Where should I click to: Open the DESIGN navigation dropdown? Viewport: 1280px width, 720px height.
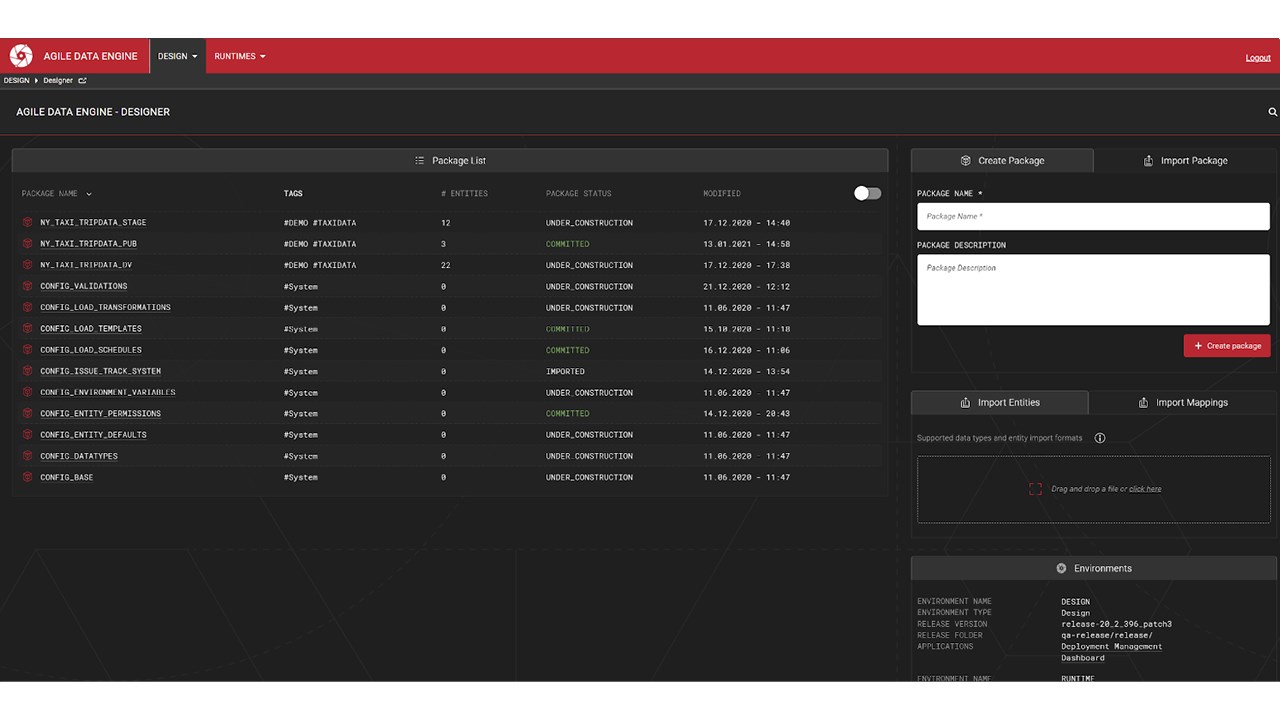[177, 56]
